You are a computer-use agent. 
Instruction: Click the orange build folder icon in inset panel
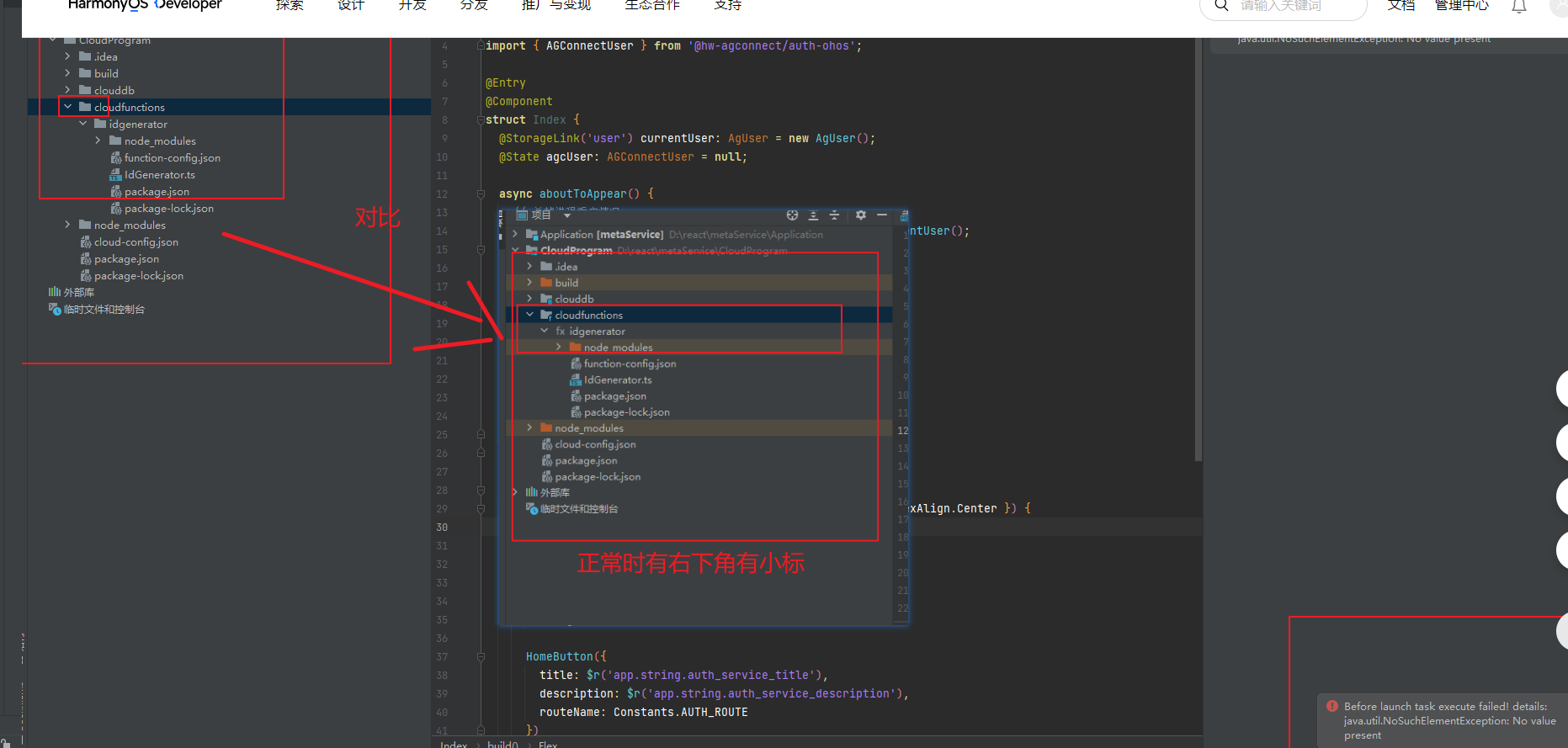(546, 283)
